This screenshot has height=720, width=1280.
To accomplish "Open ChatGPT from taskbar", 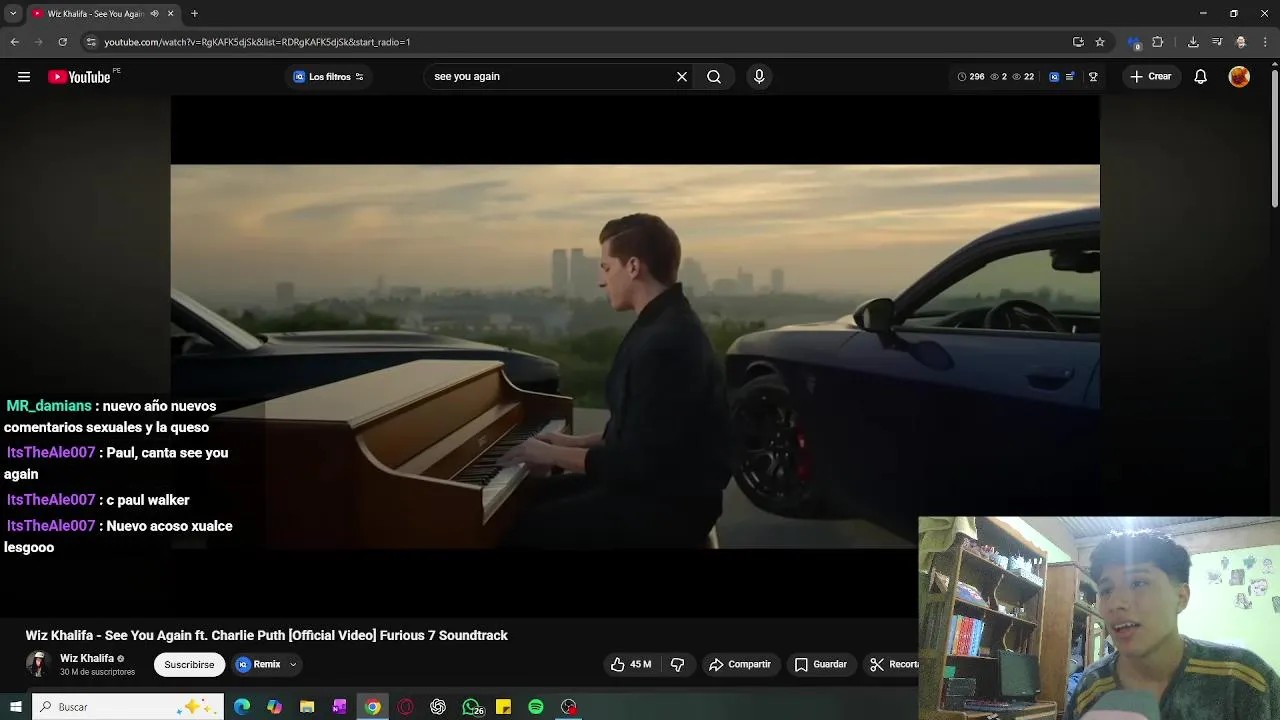I will [x=438, y=707].
